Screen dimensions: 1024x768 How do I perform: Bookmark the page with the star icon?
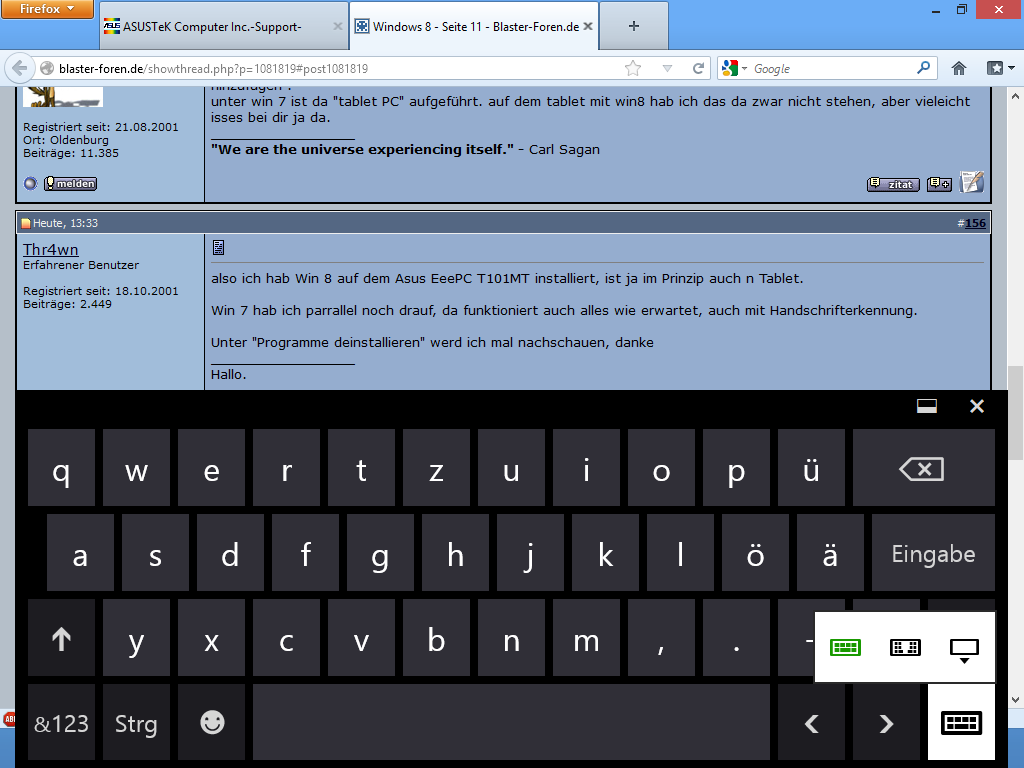[633, 68]
